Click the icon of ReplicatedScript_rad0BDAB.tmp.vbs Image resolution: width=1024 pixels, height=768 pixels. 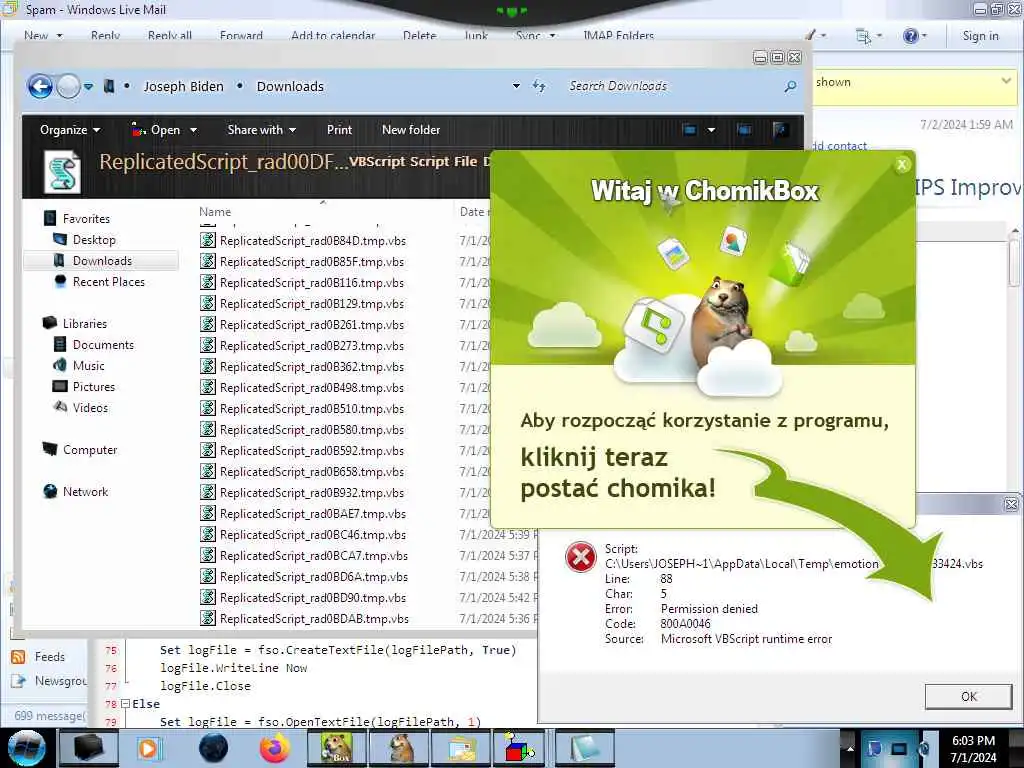208,618
